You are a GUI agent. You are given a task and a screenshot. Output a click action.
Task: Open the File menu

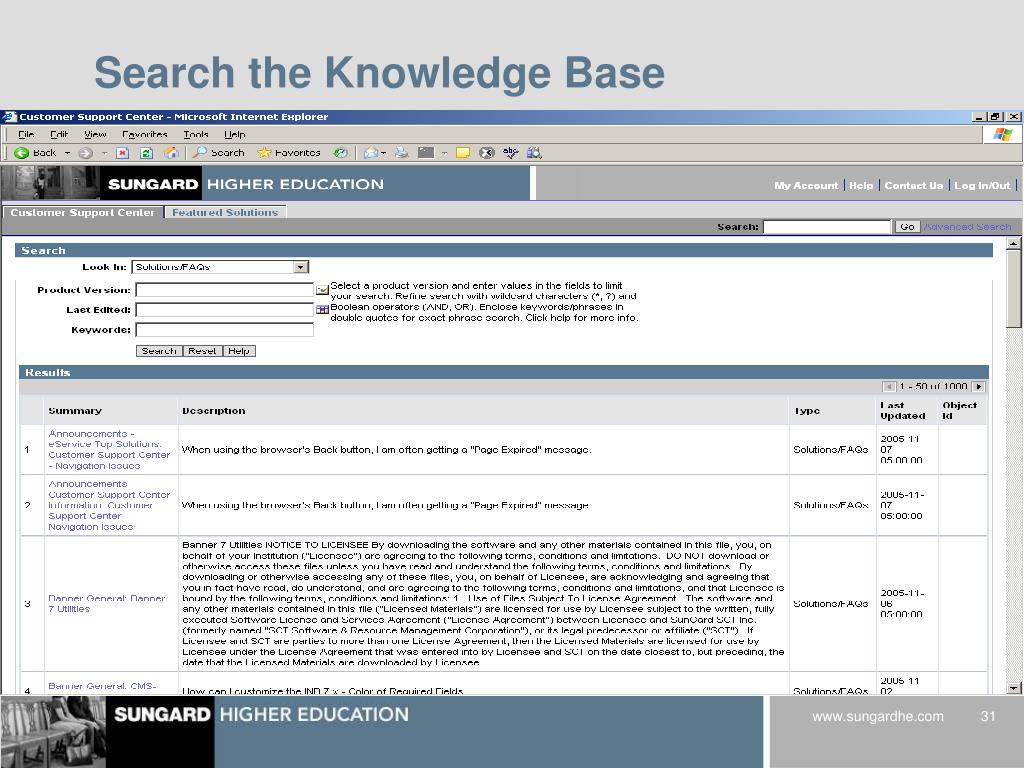[26, 135]
